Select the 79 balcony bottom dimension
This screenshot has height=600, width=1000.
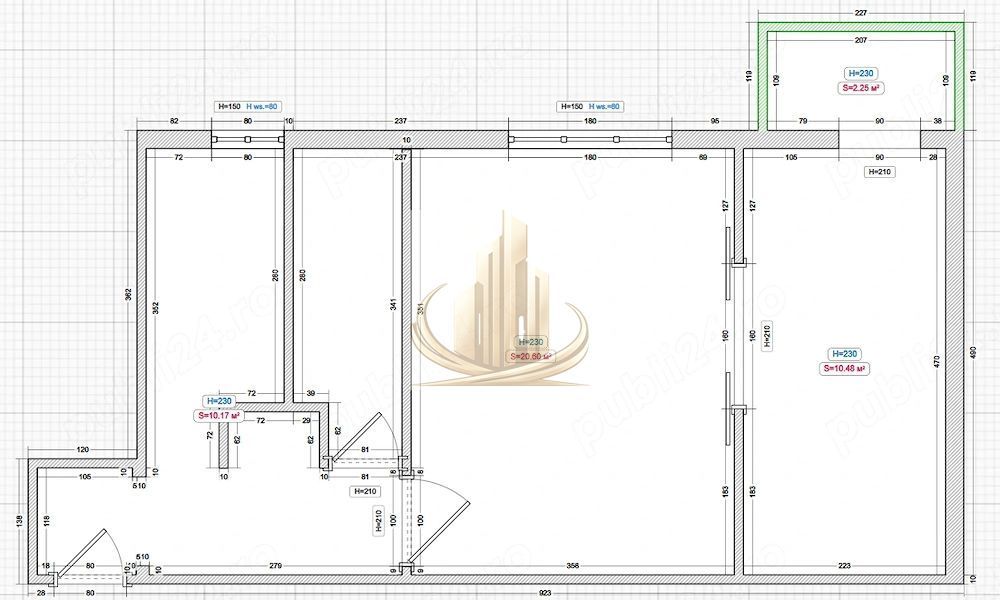click(803, 121)
